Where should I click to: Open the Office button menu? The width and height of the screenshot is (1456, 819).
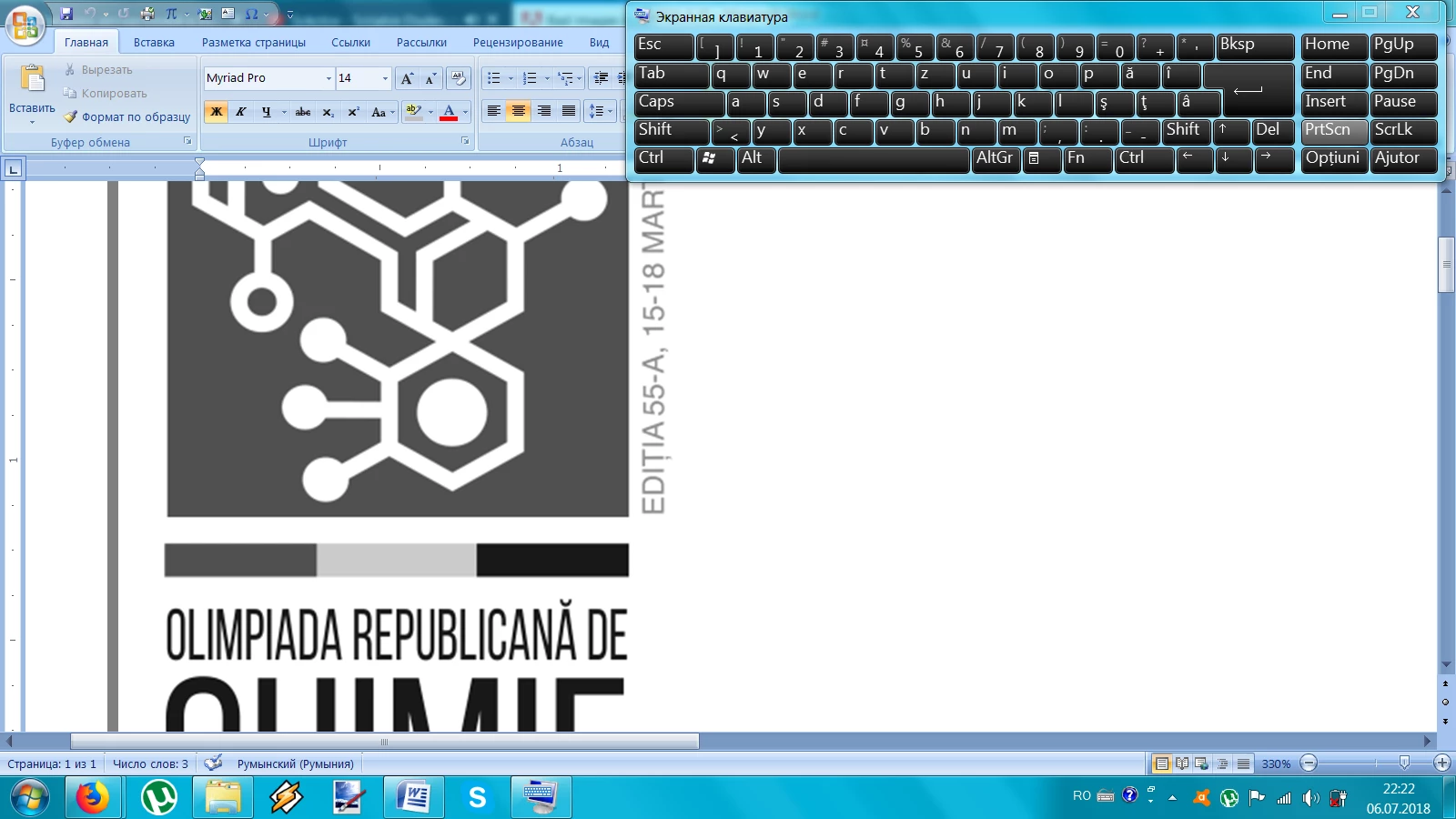(x=25, y=25)
